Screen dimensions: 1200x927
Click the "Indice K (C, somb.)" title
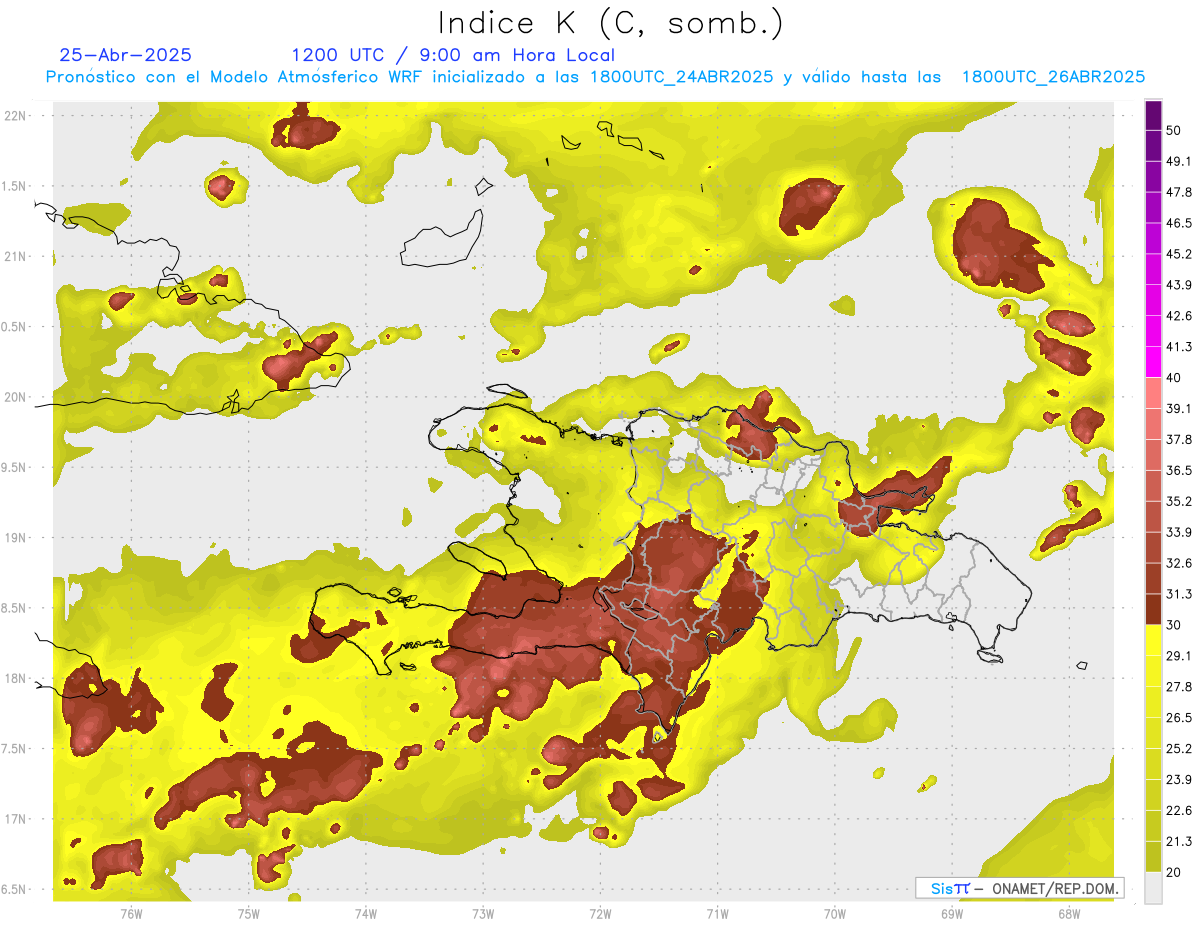click(x=610, y=23)
